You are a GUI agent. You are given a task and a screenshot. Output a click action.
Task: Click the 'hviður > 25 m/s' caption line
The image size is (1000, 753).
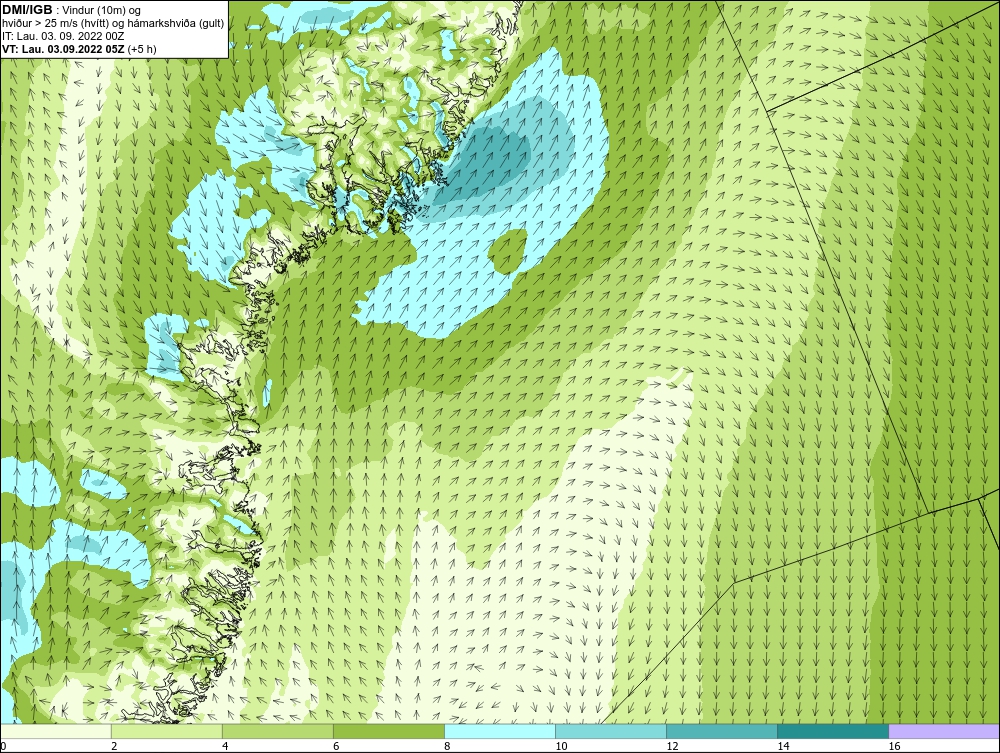pos(113,23)
